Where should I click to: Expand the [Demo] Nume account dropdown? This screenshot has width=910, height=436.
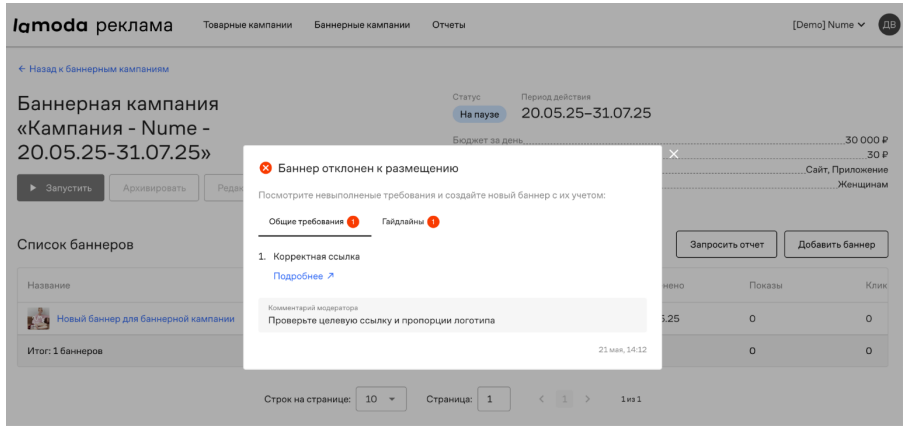(829, 25)
